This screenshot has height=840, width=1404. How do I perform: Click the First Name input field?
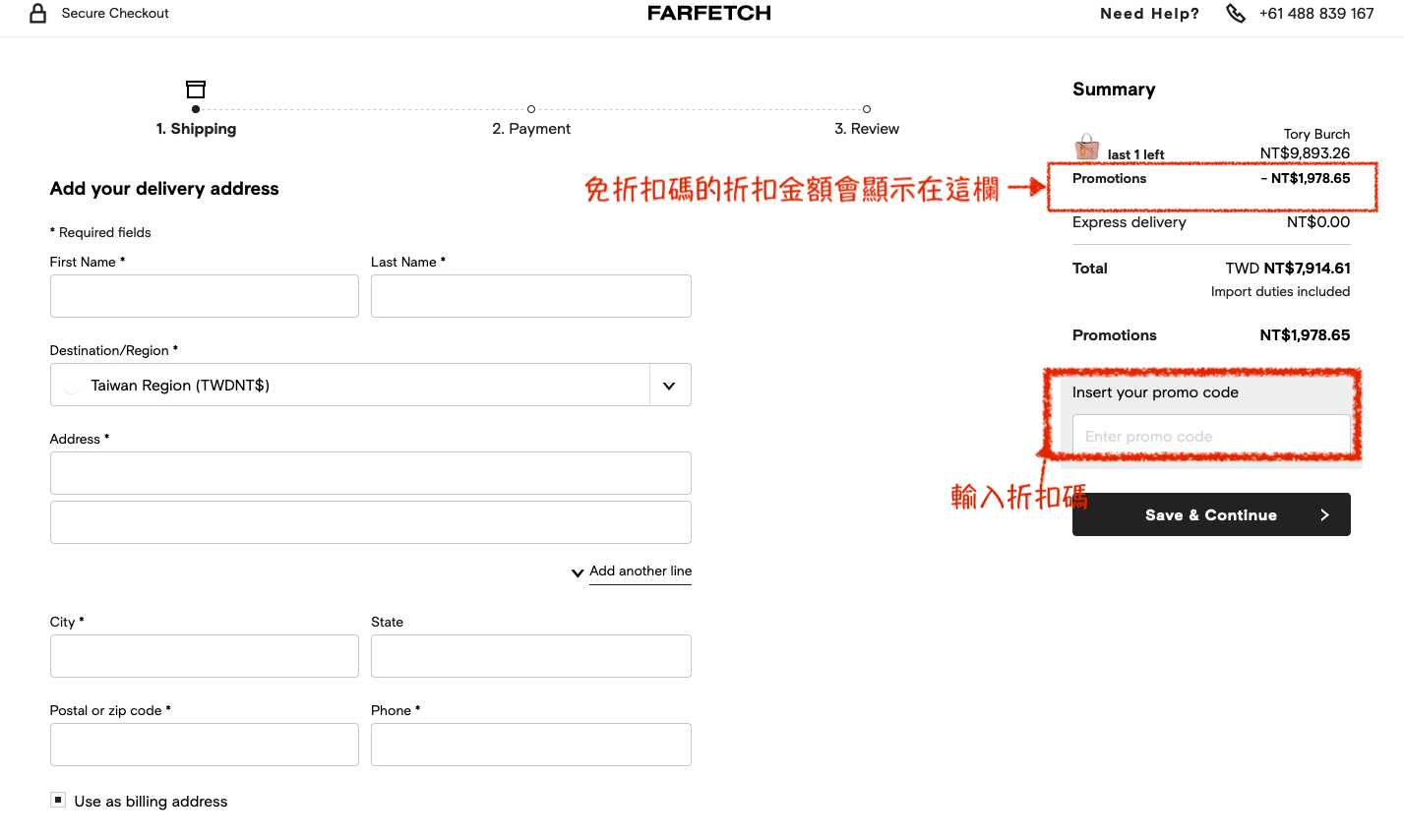204,296
